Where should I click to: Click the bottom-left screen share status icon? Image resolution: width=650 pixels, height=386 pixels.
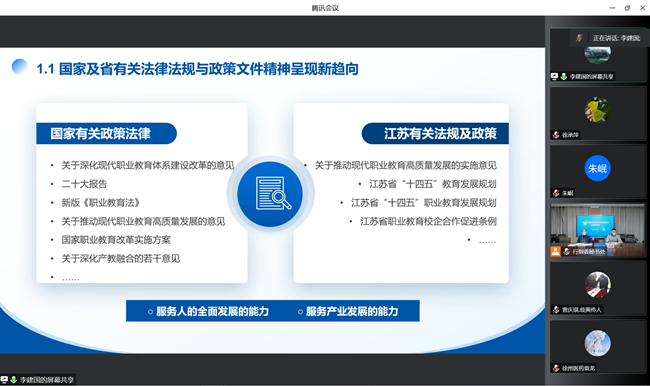pyautogui.click(x=4, y=379)
